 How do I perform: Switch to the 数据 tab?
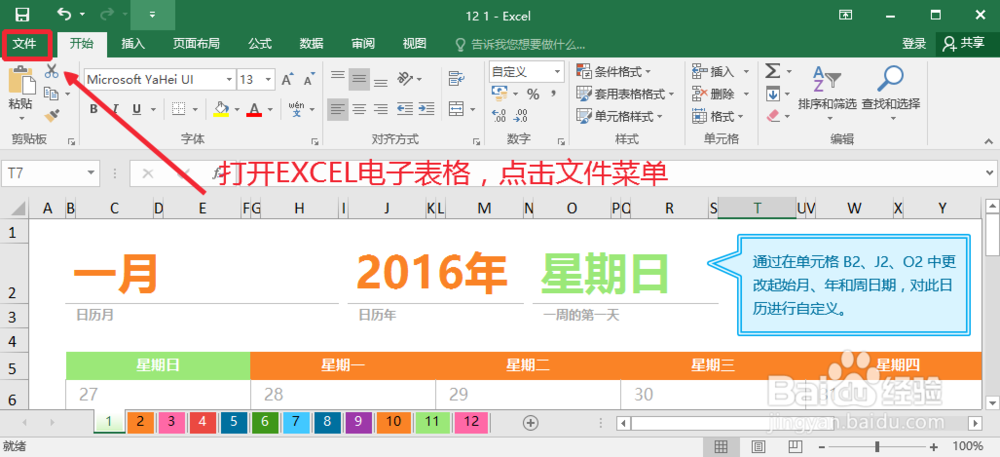click(312, 43)
